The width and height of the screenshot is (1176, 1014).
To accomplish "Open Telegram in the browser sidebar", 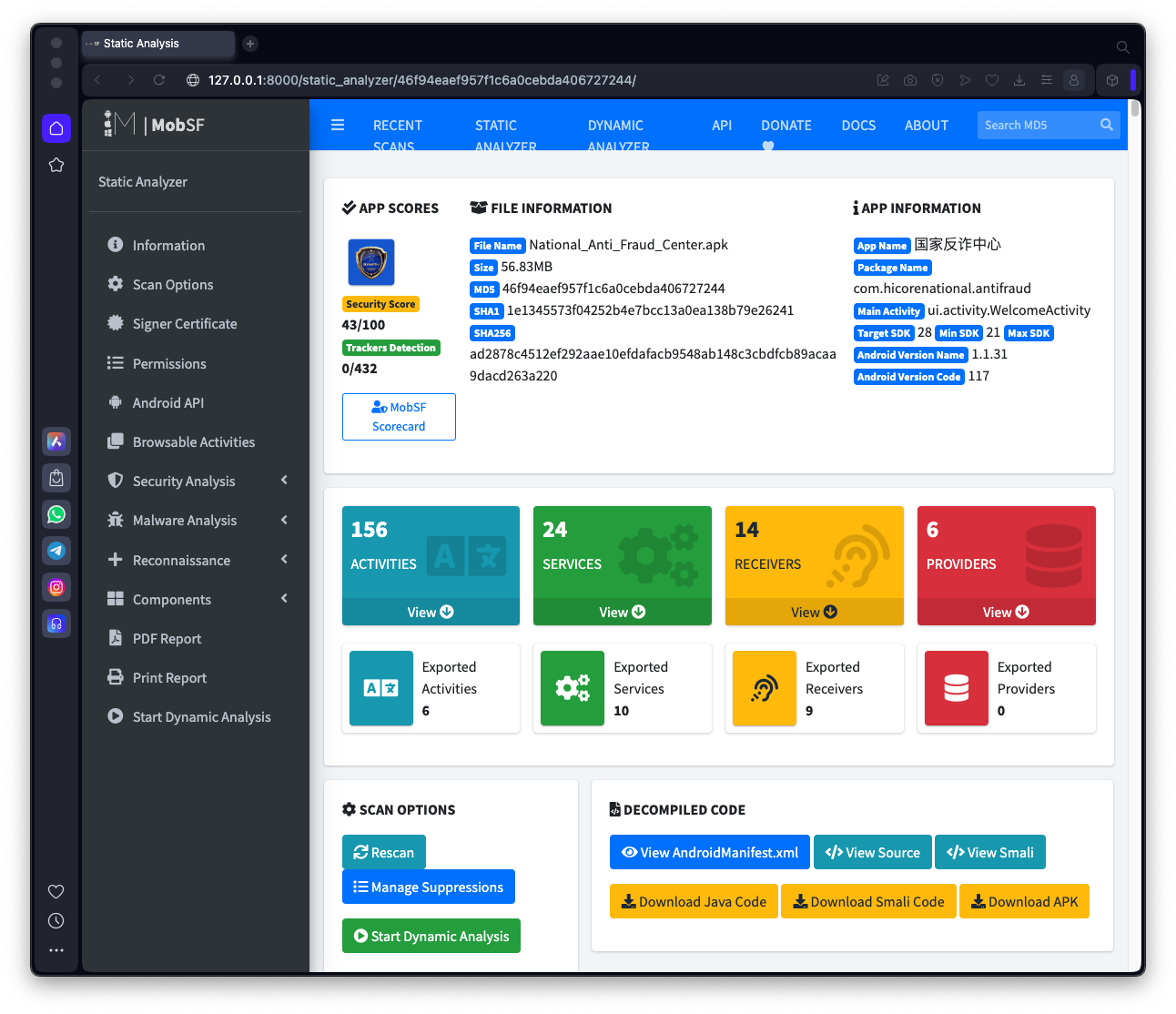I will pyautogui.click(x=56, y=551).
